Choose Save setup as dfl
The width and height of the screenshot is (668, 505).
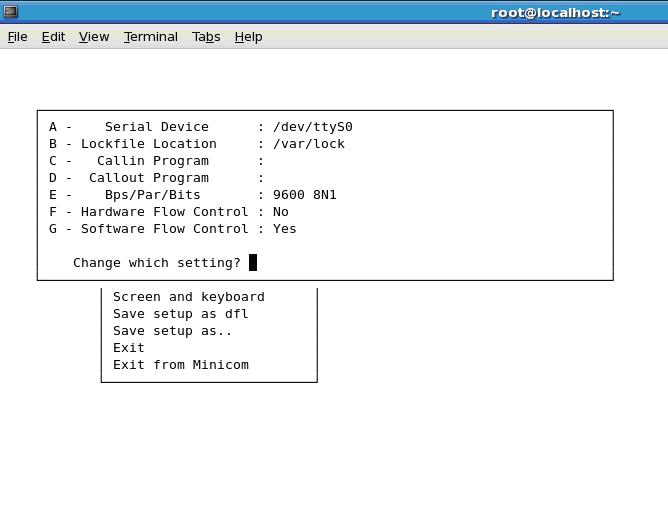coord(181,314)
